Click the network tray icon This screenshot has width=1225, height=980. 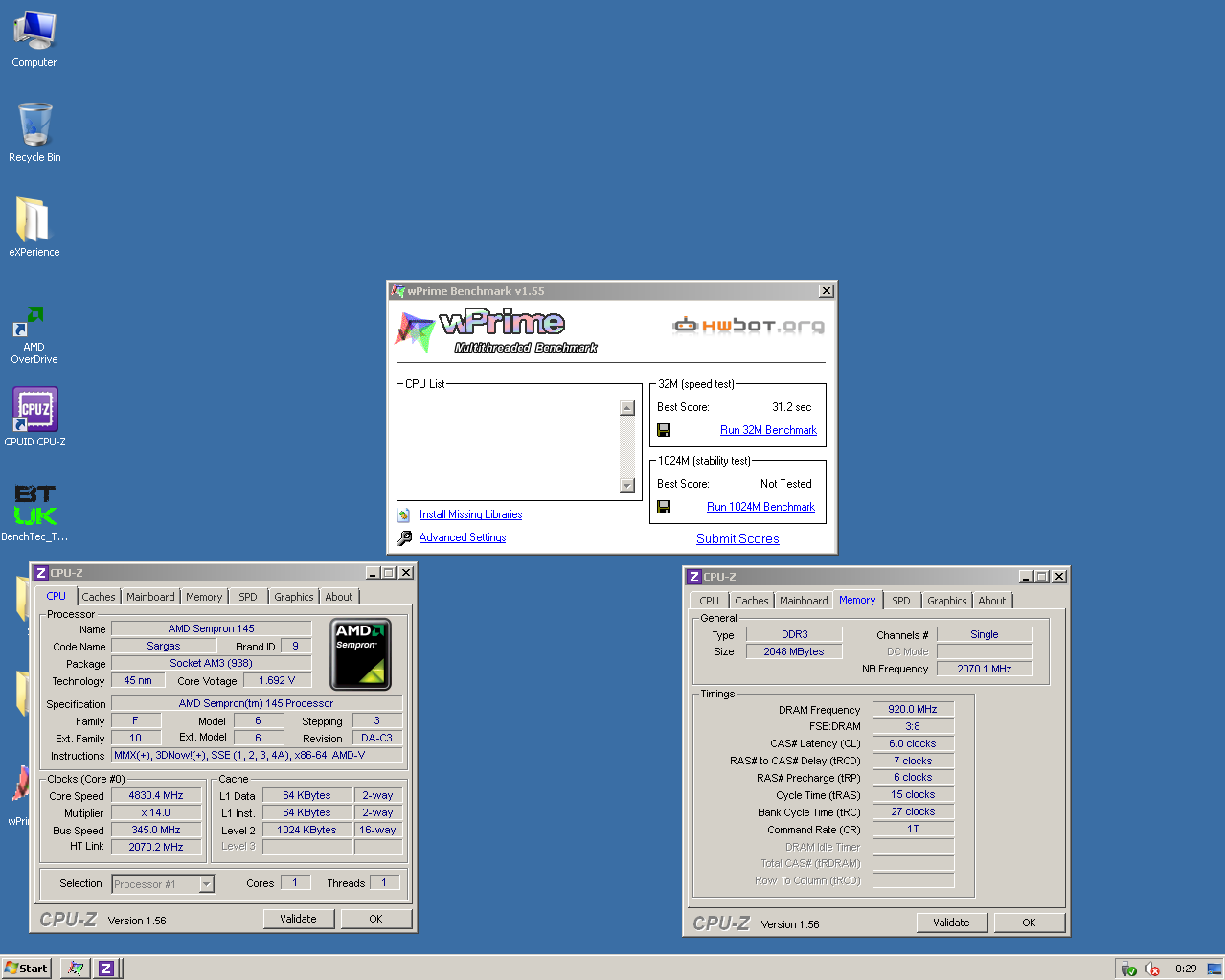click(x=1129, y=969)
